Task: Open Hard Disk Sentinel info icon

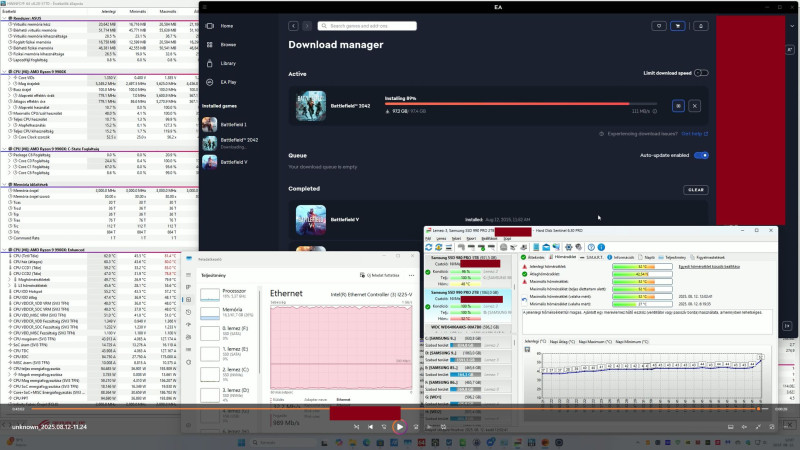Action: pyautogui.click(x=601, y=247)
